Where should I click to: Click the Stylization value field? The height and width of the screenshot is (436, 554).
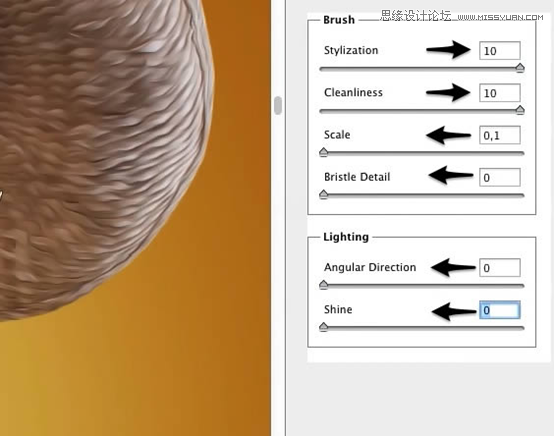click(x=500, y=51)
